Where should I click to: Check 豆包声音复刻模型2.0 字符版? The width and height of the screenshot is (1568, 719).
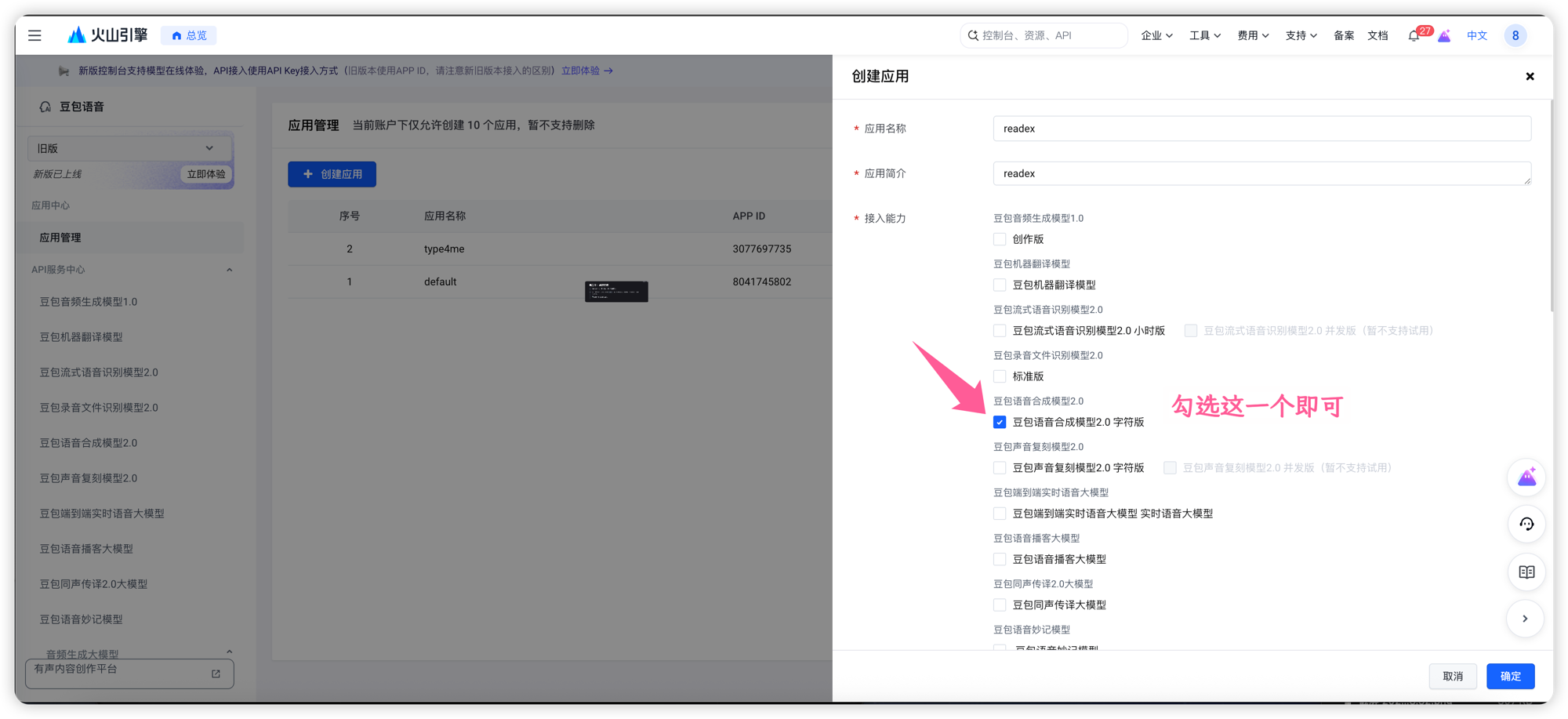coord(1000,468)
